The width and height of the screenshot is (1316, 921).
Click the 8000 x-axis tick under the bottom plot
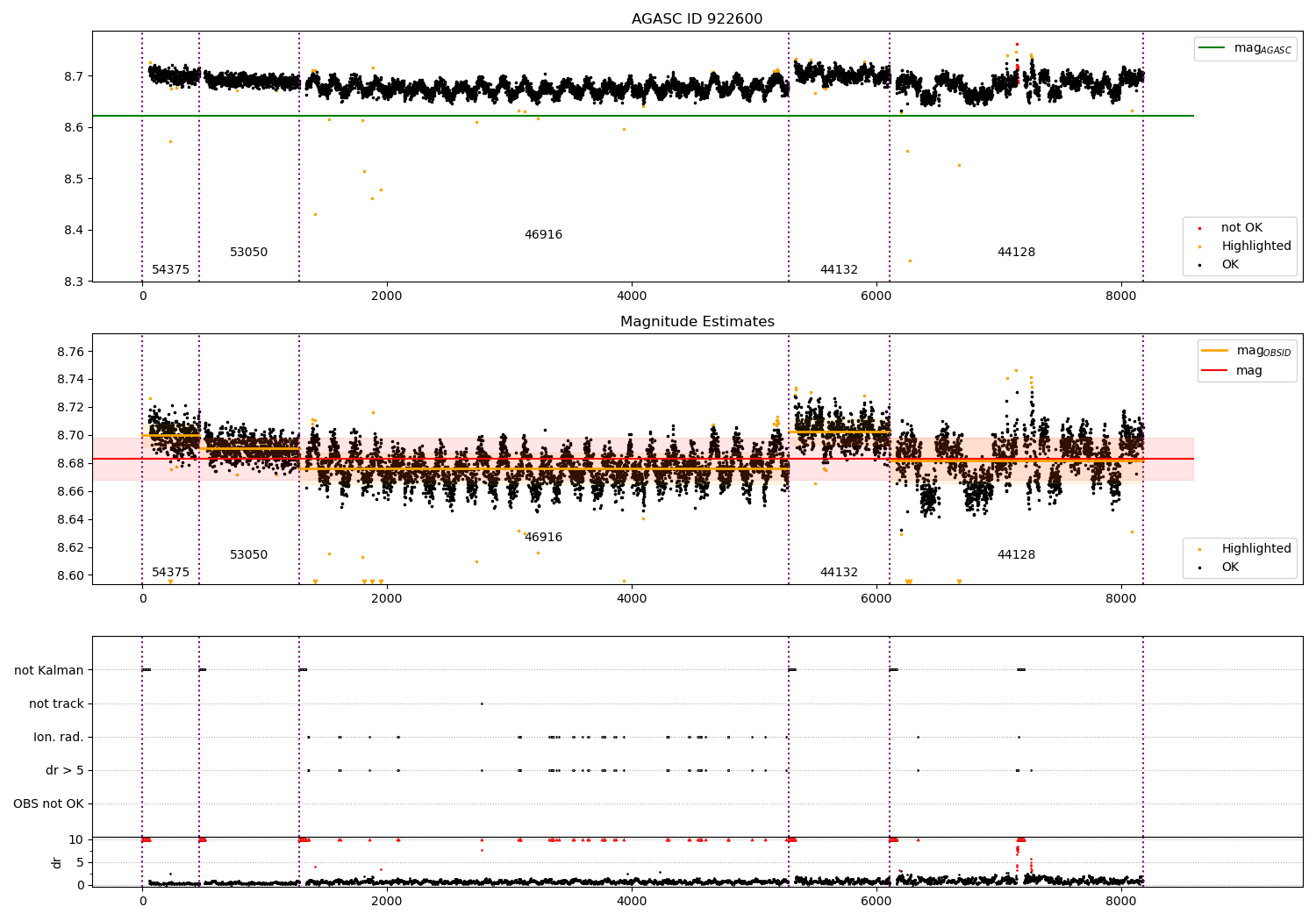coord(1121,902)
